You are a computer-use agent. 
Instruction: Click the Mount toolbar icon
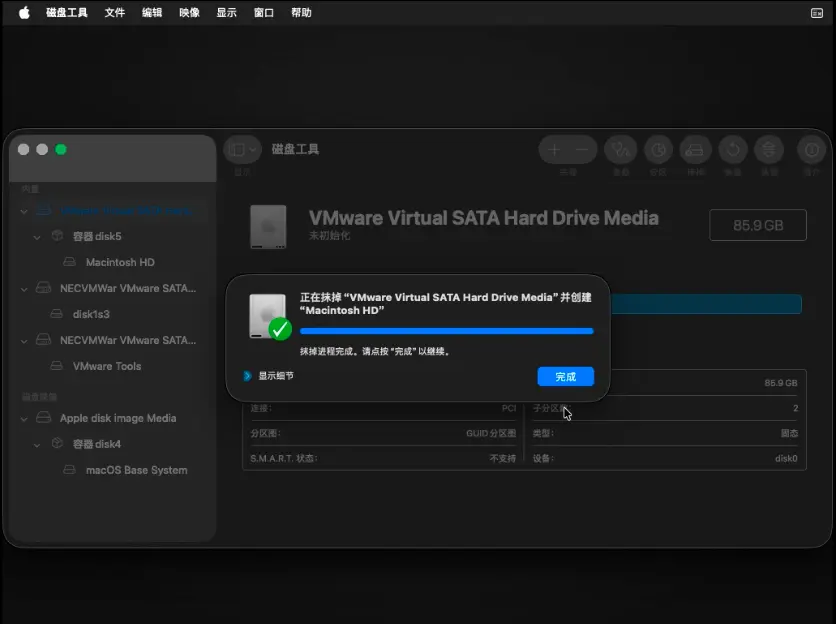coord(769,150)
